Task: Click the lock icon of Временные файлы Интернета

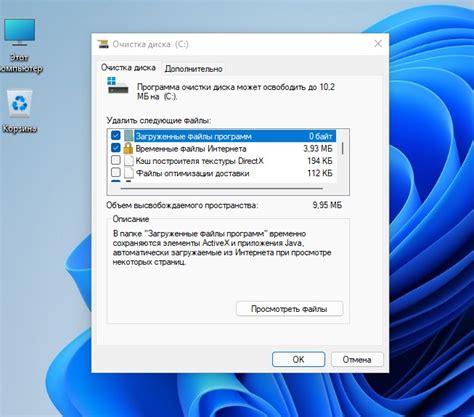Action: 128,148
